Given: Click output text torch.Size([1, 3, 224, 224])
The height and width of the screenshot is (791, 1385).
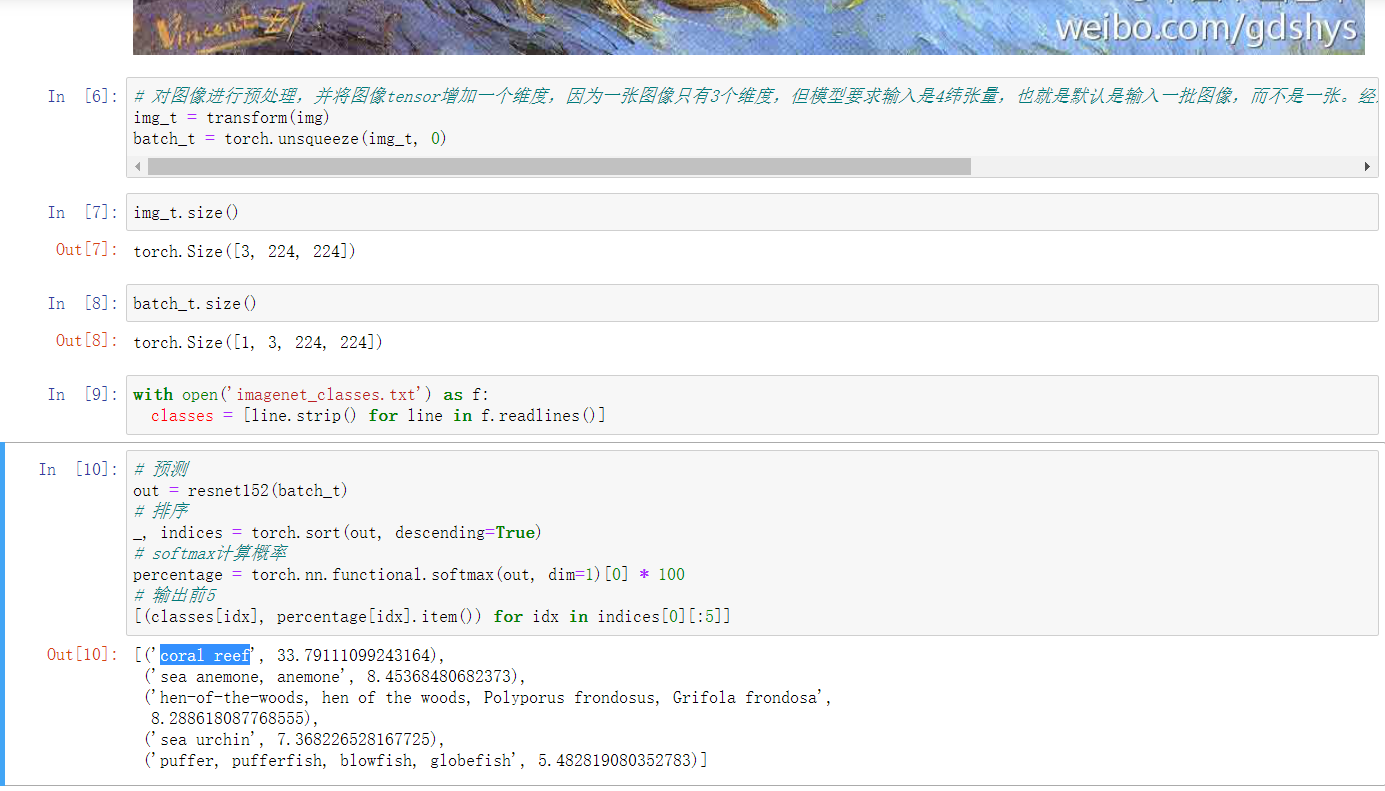Looking at the screenshot, I should (x=258, y=342).
